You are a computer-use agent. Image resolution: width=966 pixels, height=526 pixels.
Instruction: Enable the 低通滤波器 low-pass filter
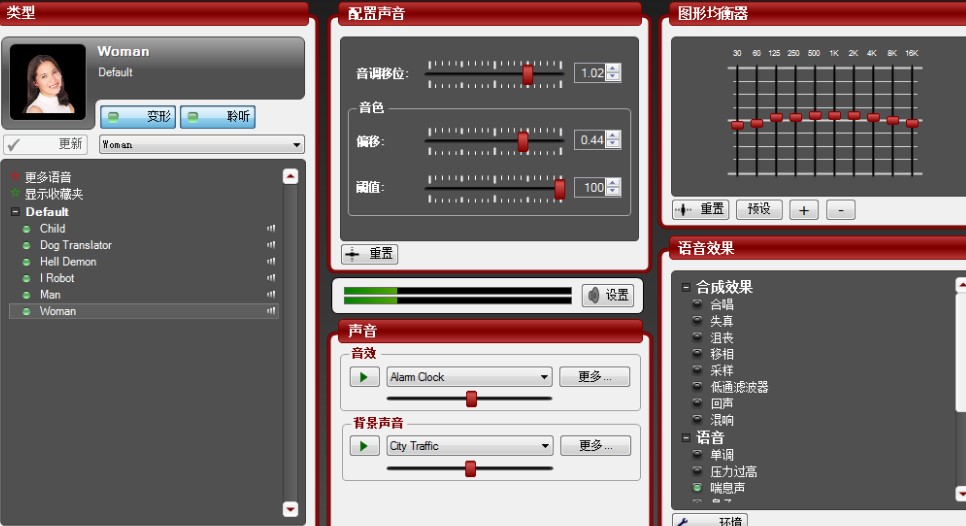tap(697, 387)
